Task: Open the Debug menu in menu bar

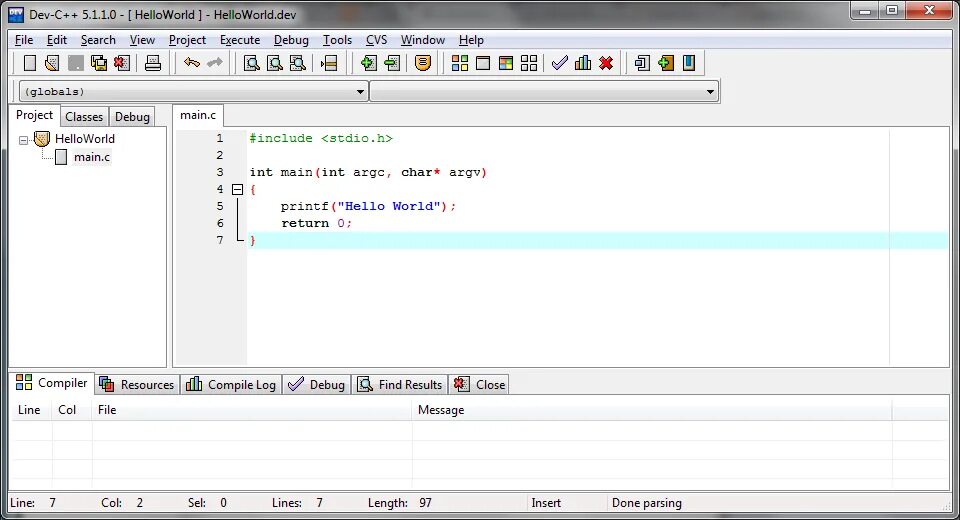Action: (x=291, y=40)
